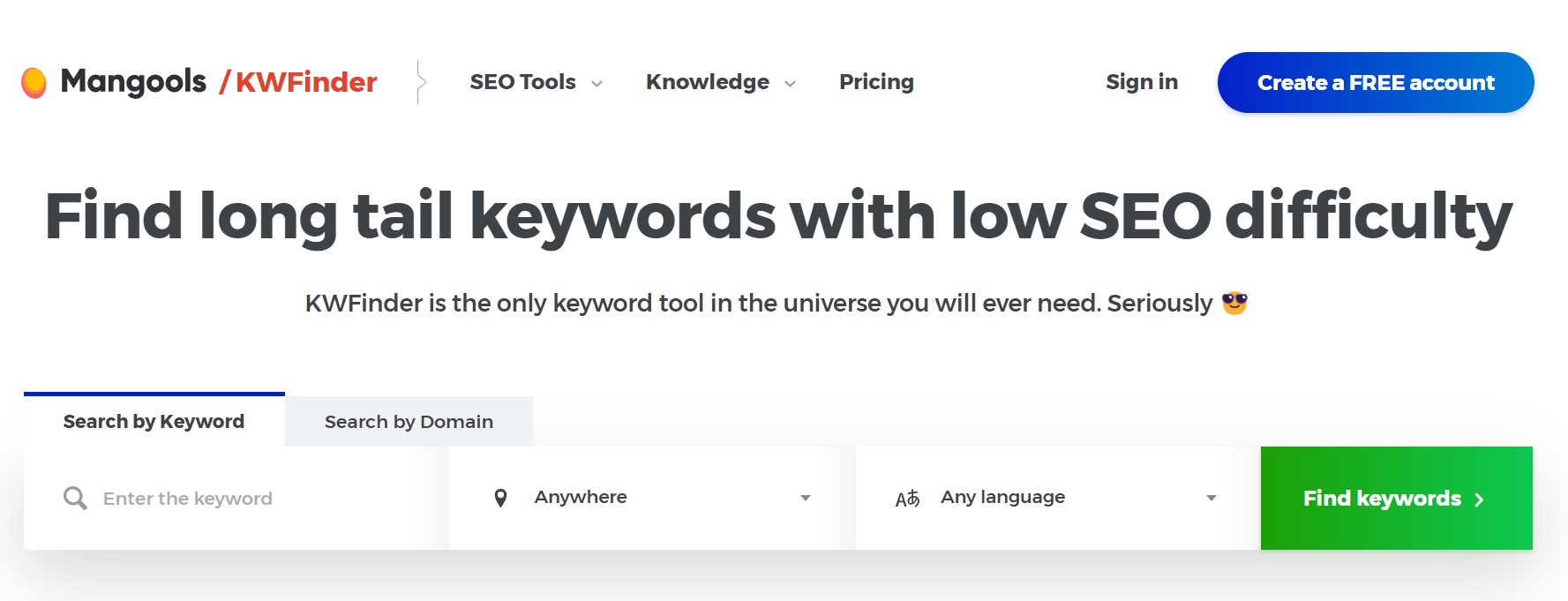1568x601 pixels.
Task: Click Create a FREE account
Action: pyautogui.click(x=1375, y=82)
